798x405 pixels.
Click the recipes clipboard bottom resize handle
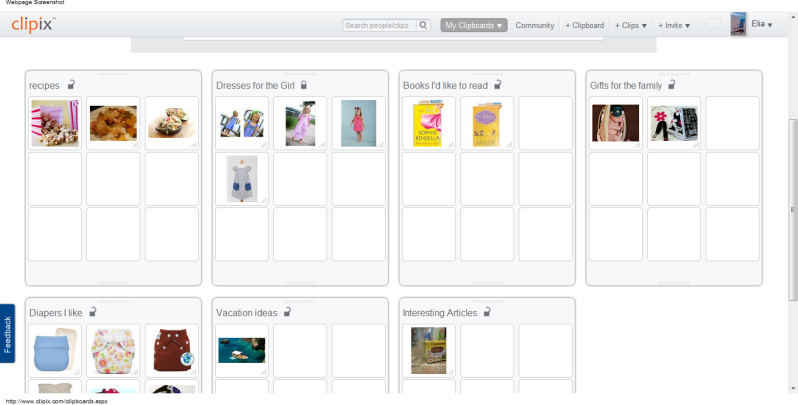tap(113, 283)
